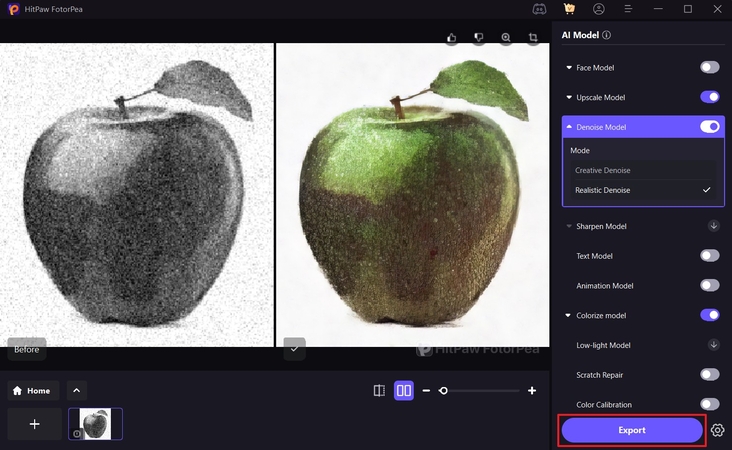The width and height of the screenshot is (732, 450).
Task: Select the apple image thumbnail
Action: click(95, 424)
